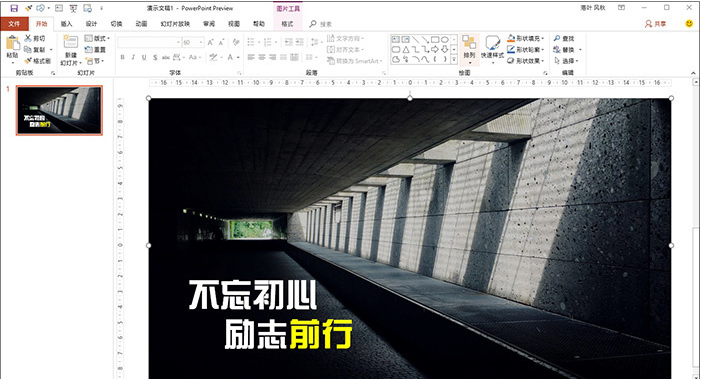Select the straight line shape
Screen dimensions: 701x379
coord(416,39)
